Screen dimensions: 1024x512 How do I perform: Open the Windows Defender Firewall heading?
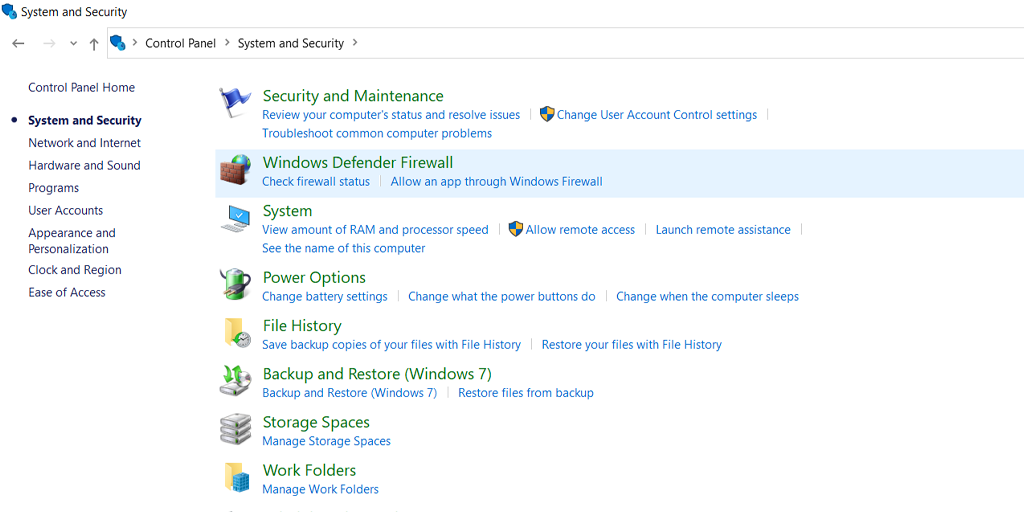tap(358, 163)
